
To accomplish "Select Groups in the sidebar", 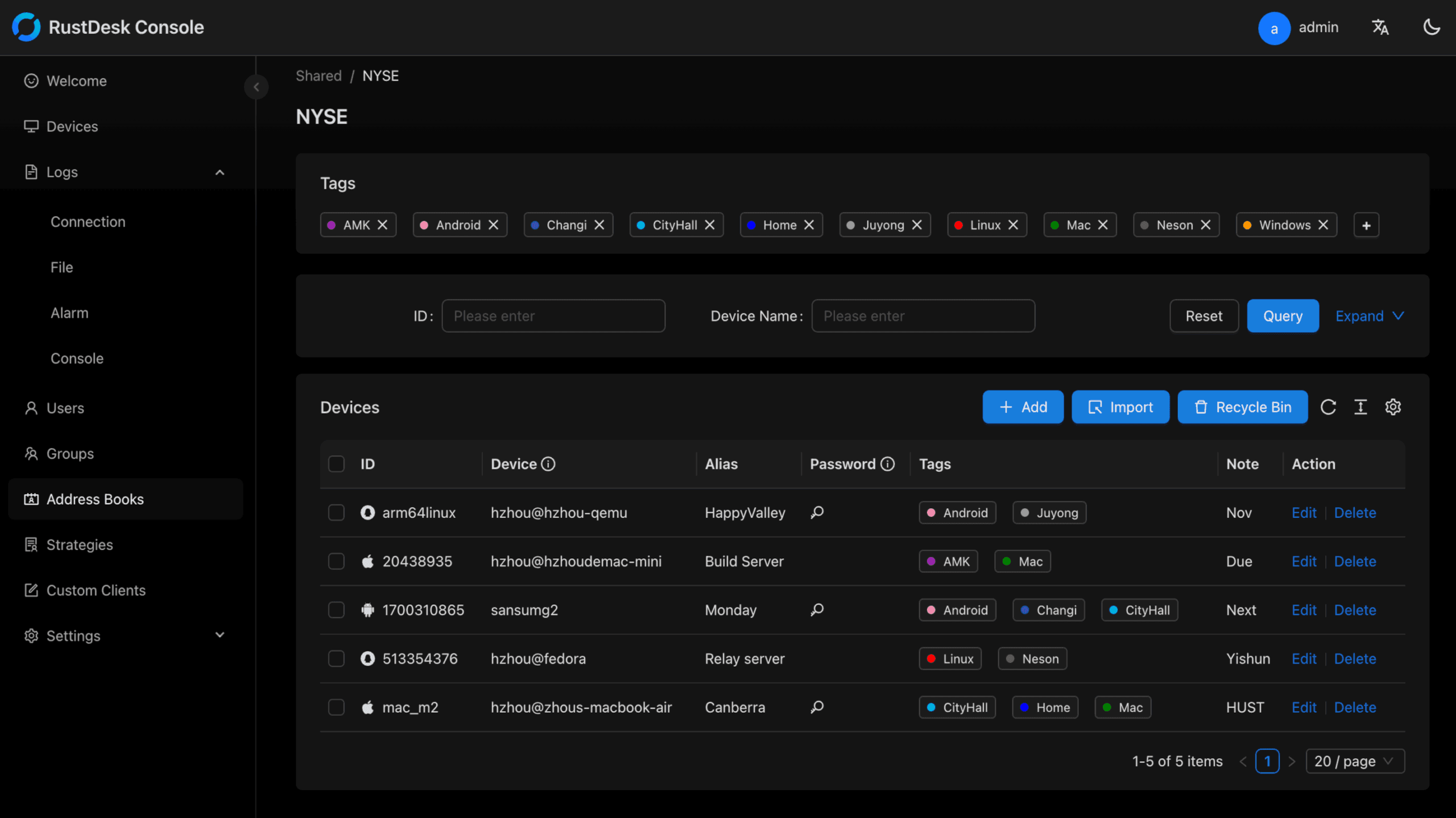I will [x=69, y=453].
